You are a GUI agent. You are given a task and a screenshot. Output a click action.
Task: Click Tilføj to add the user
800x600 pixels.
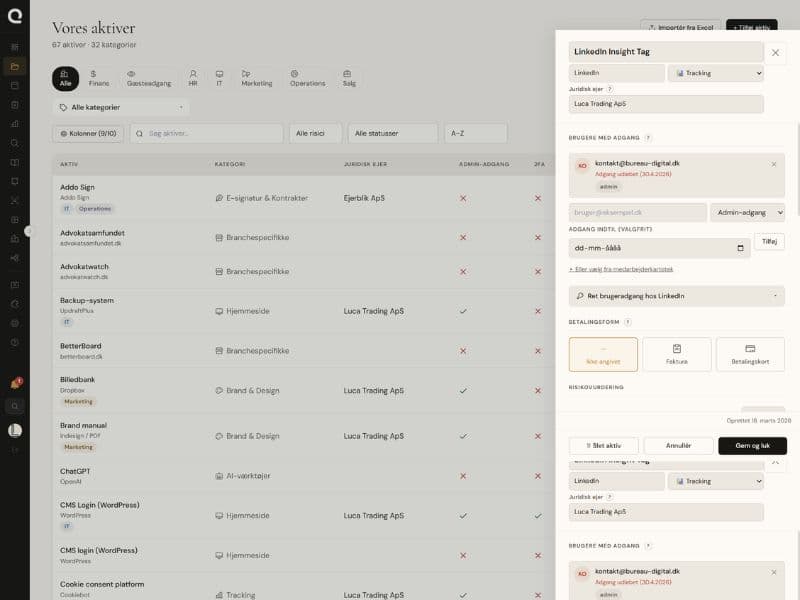coord(769,242)
